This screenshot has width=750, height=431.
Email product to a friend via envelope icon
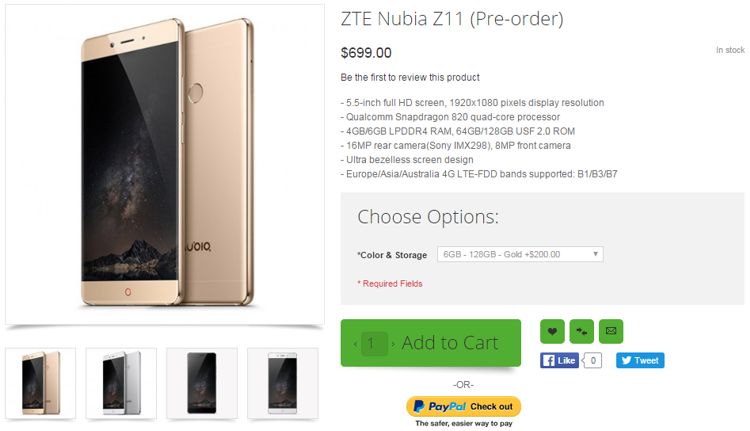611,331
